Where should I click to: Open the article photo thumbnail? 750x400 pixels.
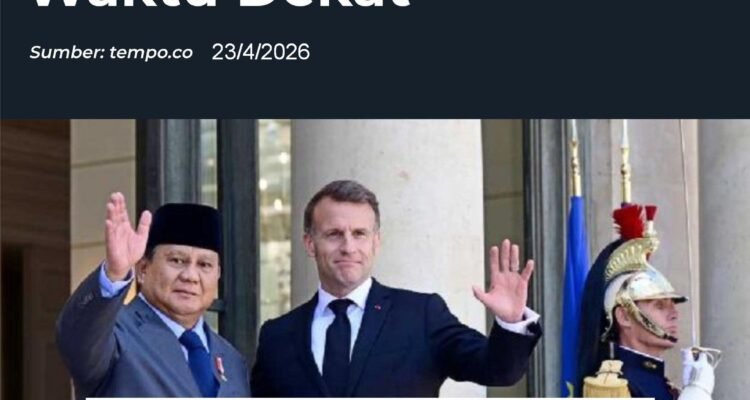pyautogui.click(x=375, y=259)
